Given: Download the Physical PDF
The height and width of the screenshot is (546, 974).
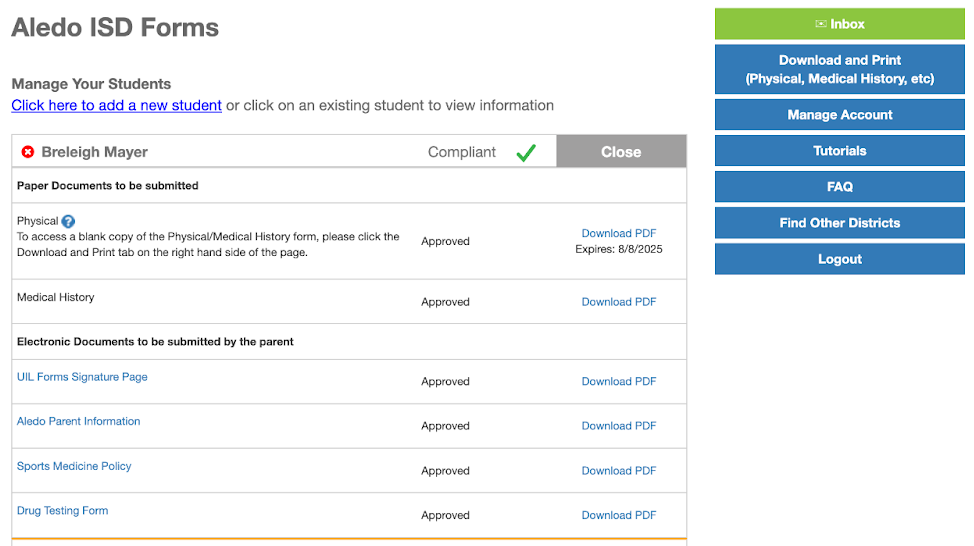Looking at the screenshot, I should click(619, 233).
